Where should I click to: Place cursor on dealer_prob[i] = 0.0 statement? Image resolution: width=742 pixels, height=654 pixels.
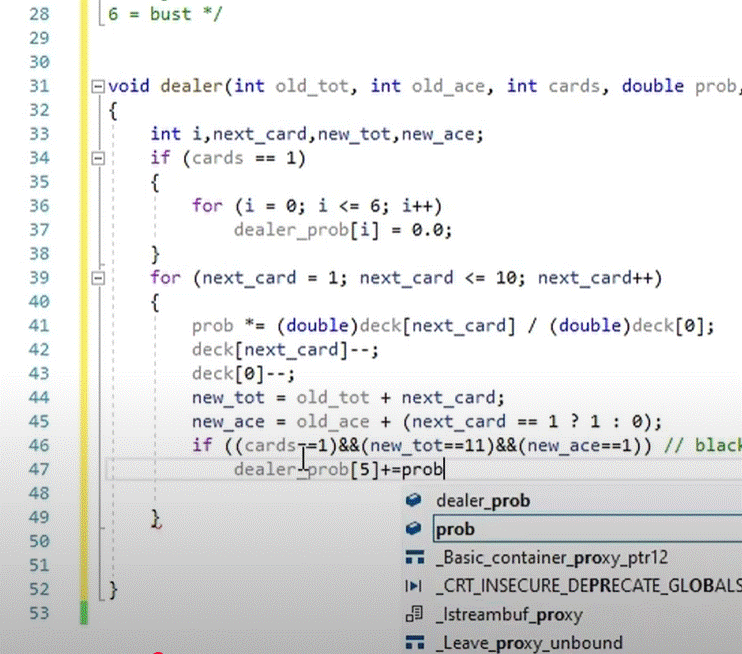point(342,230)
